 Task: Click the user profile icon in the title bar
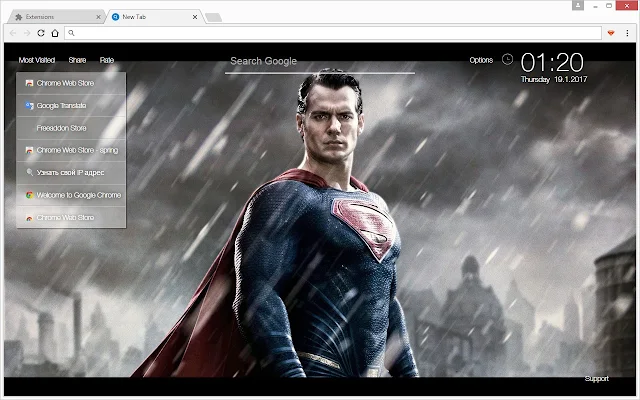pyautogui.click(x=578, y=5)
